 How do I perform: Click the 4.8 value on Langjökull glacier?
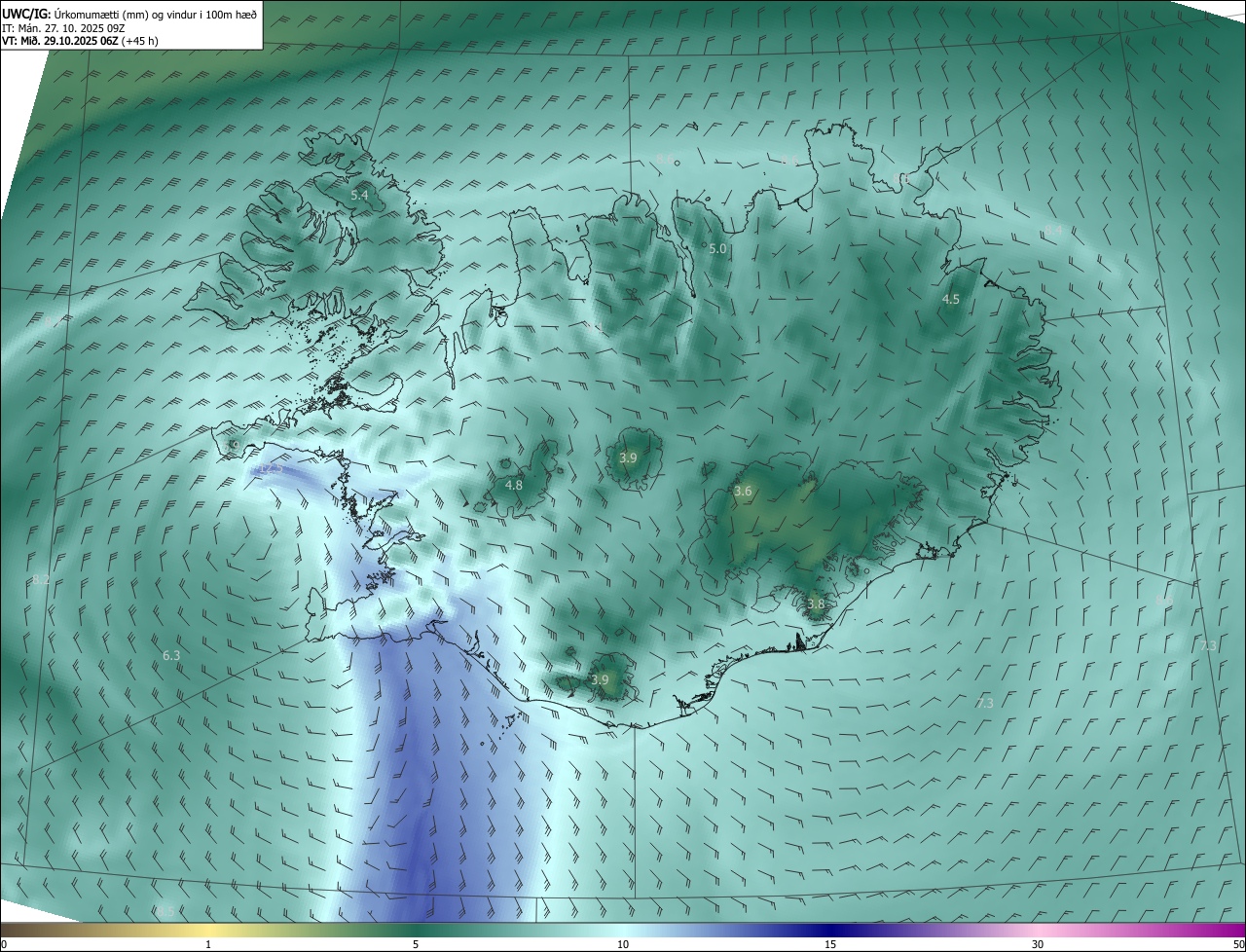(x=514, y=485)
